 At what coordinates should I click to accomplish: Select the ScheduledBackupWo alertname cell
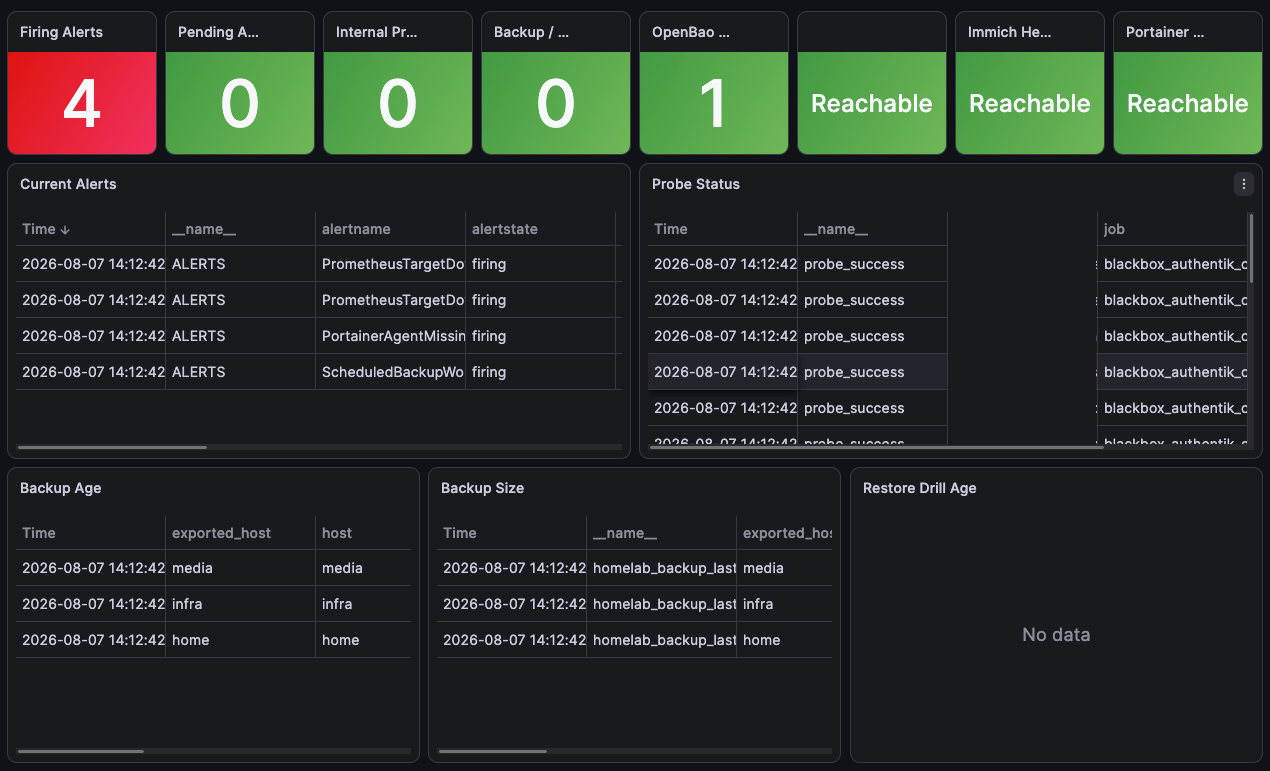pos(391,372)
